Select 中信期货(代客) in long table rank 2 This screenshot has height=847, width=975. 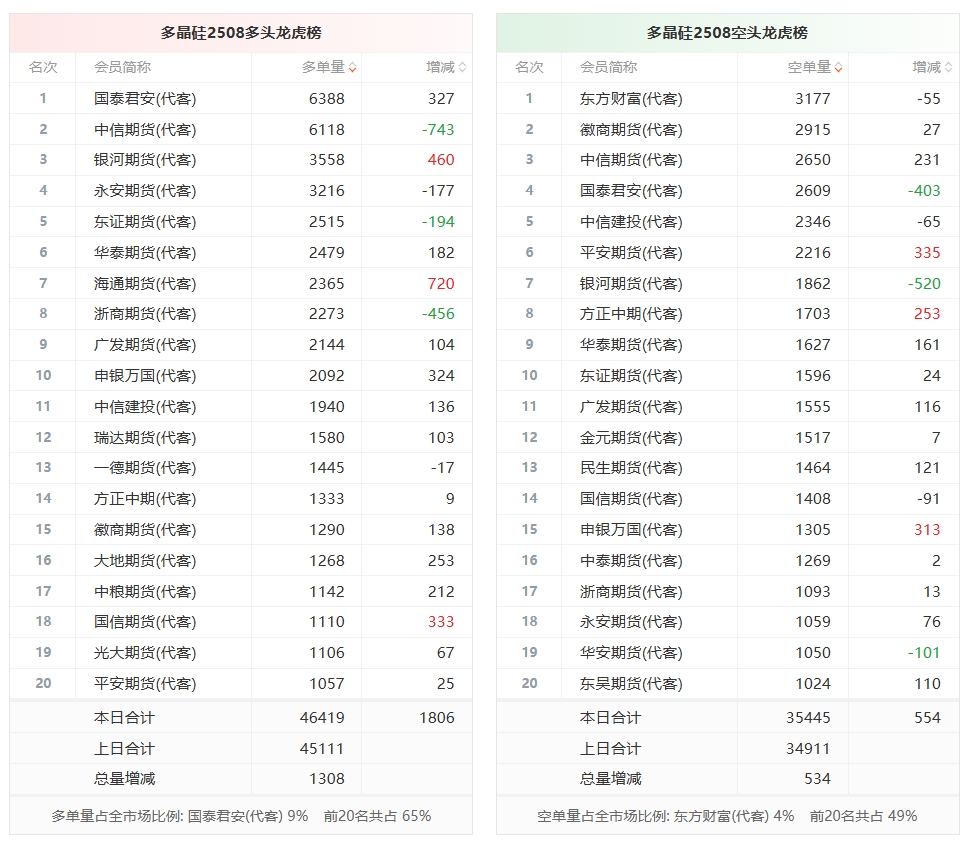[x=145, y=130]
